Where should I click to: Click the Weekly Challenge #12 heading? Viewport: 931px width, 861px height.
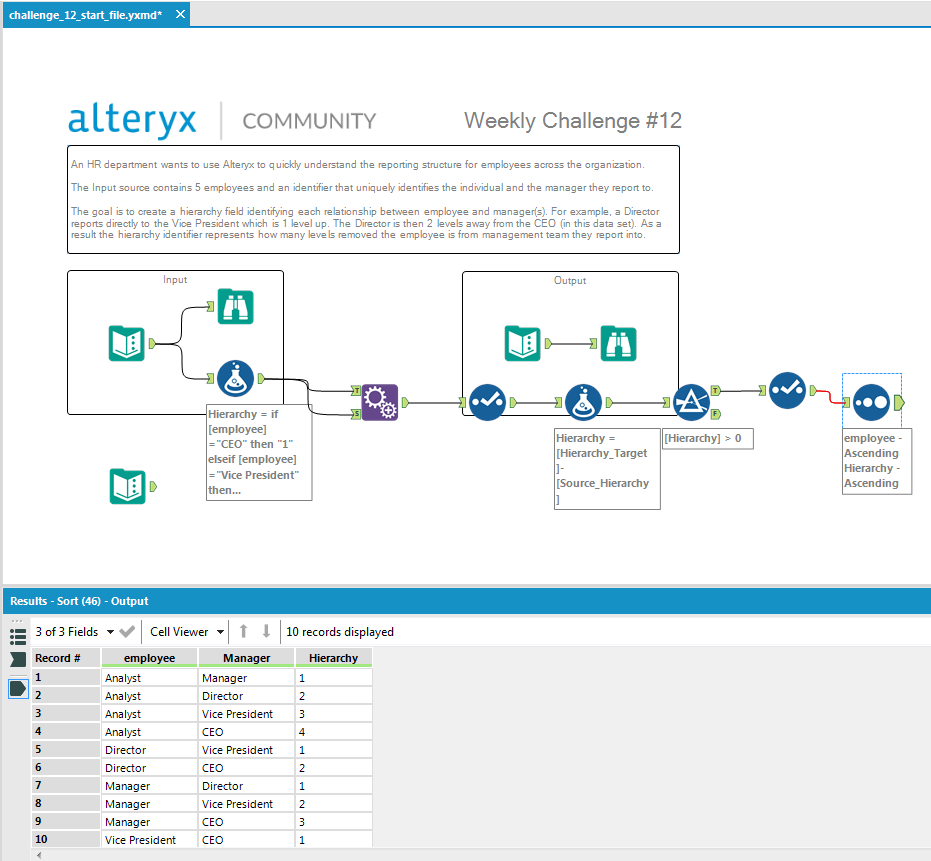tap(572, 121)
